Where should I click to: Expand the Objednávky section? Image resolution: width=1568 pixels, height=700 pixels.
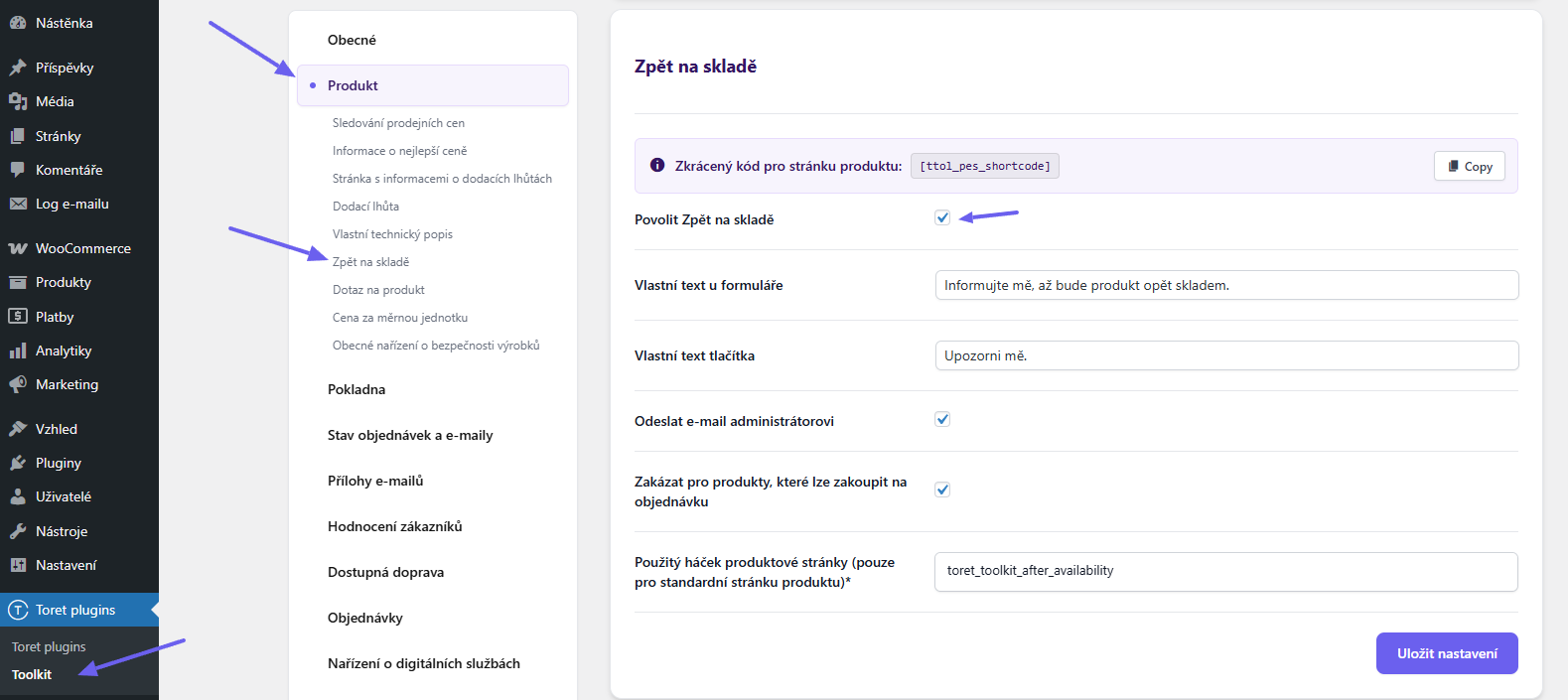(x=365, y=618)
